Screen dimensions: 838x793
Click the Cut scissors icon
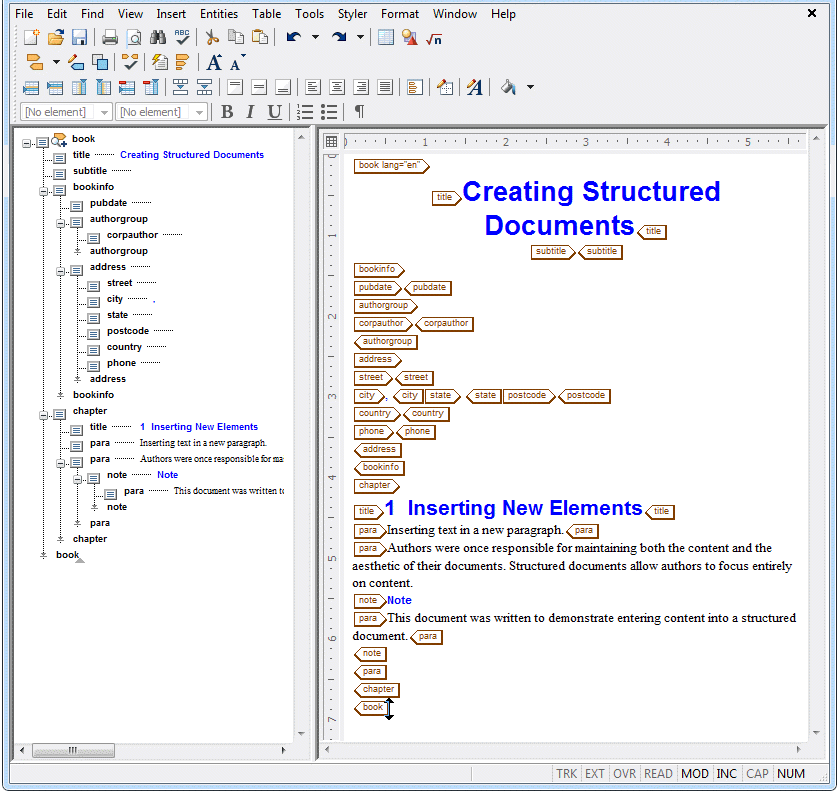(x=212, y=37)
